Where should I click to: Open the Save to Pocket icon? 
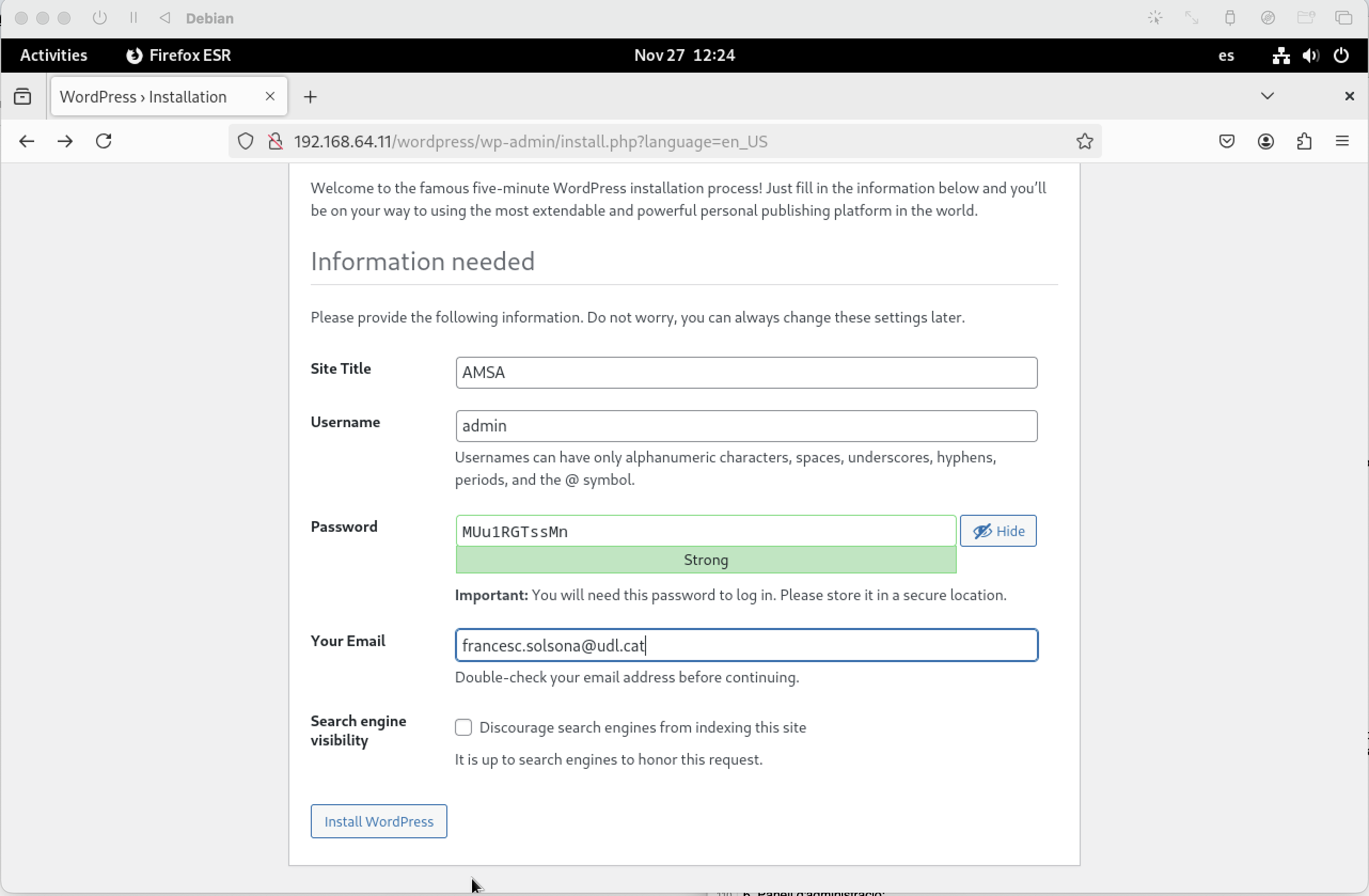(x=1227, y=142)
